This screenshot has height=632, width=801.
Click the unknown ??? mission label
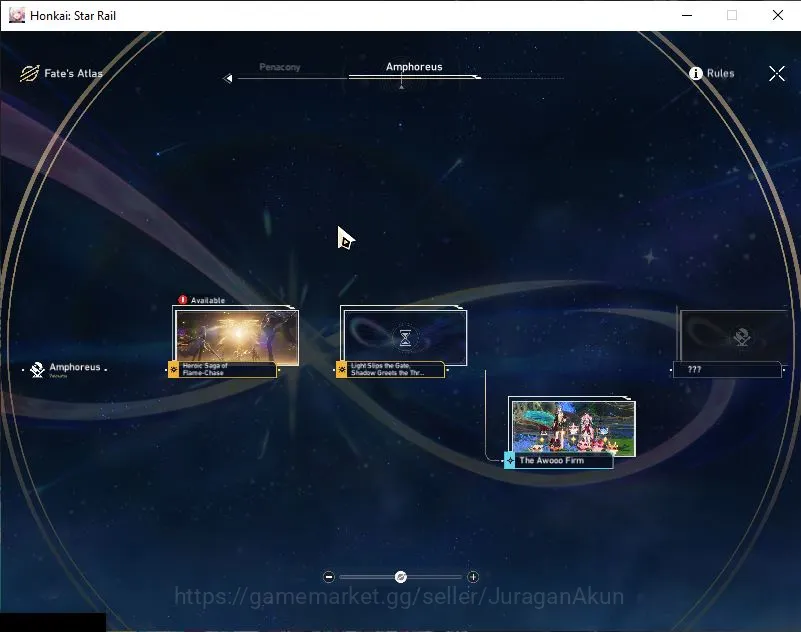coord(727,369)
